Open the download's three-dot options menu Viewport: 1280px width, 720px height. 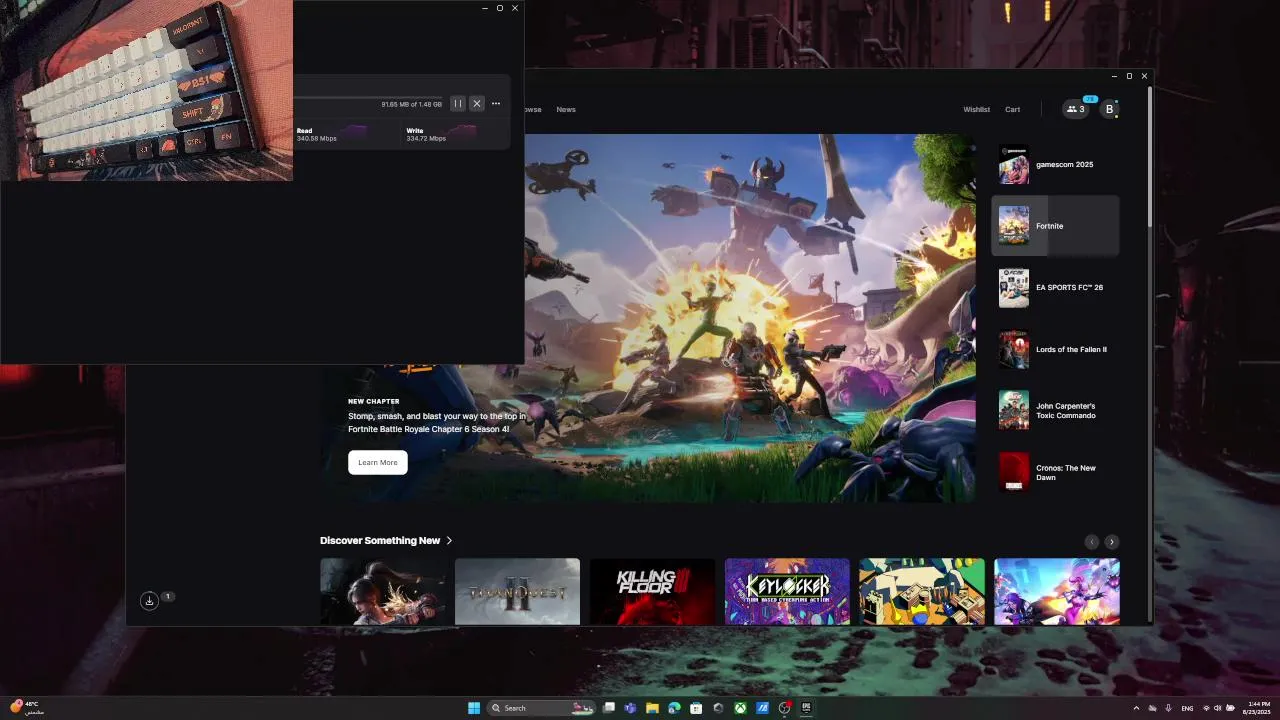point(496,104)
